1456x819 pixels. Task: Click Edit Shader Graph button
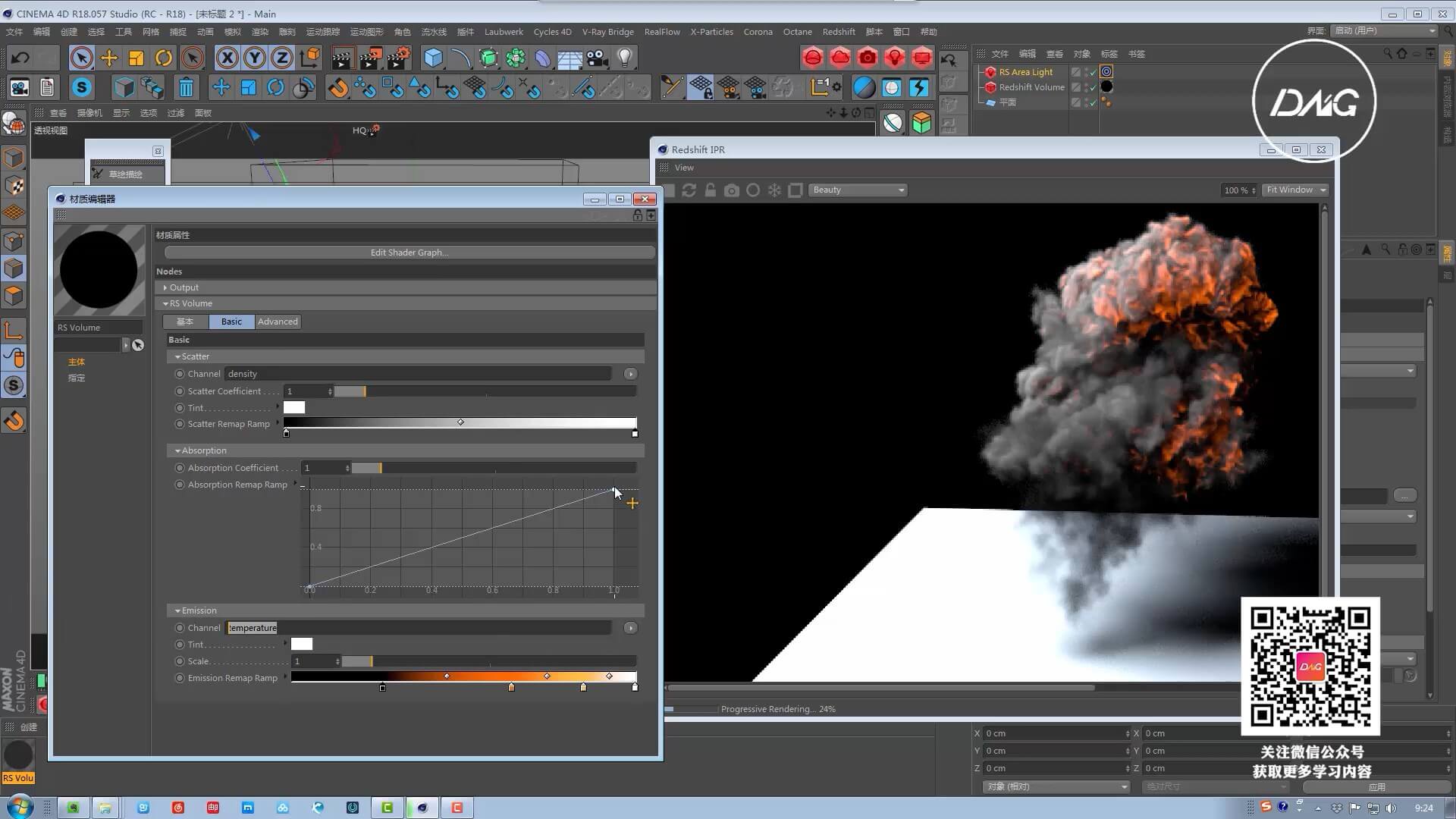pos(409,253)
